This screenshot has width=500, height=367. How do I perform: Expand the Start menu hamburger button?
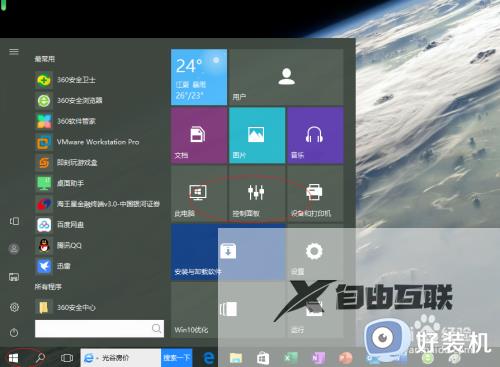tap(14, 51)
